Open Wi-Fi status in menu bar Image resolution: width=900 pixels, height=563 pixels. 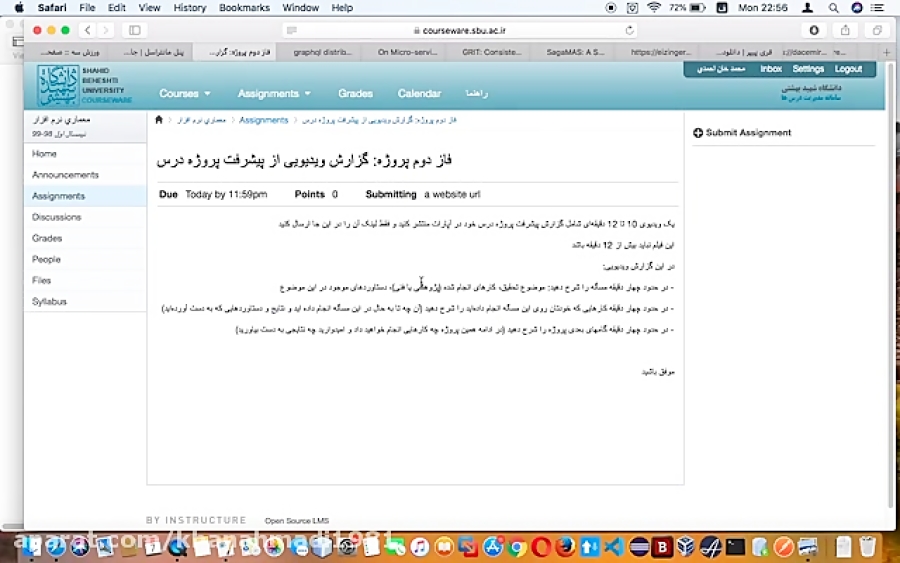click(x=653, y=8)
